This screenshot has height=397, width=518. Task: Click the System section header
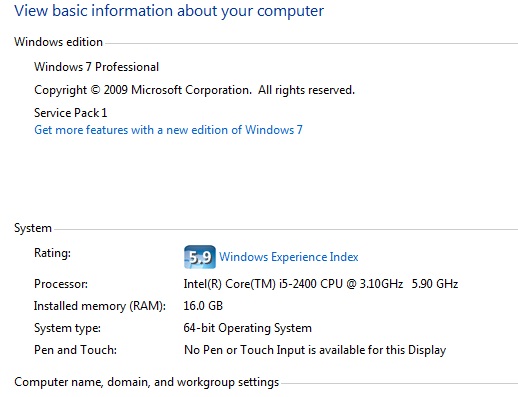click(33, 228)
